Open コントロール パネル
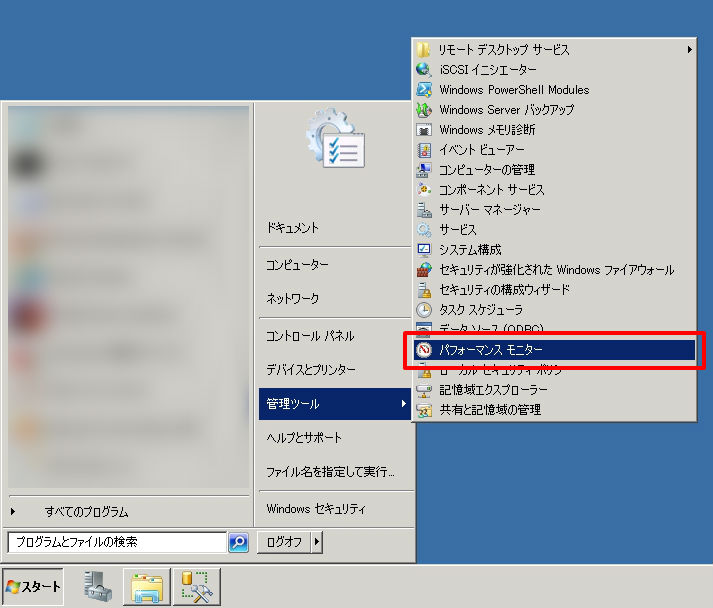The width and height of the screenshot is (713, 608). click(x=335, y=336)
